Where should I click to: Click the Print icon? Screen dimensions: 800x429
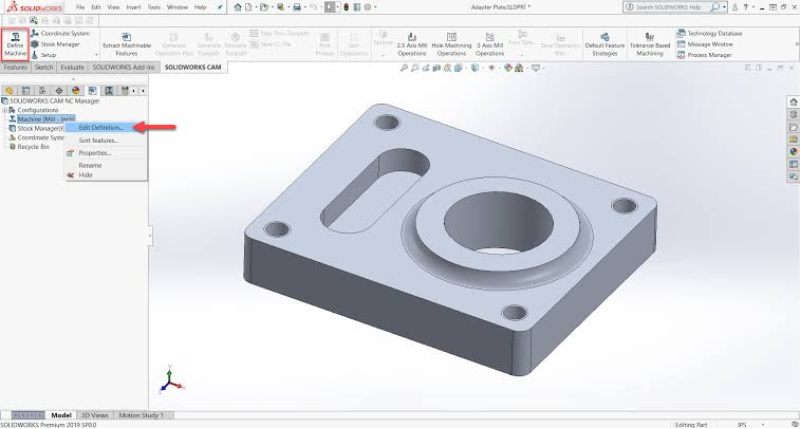(x=297, y=7)
